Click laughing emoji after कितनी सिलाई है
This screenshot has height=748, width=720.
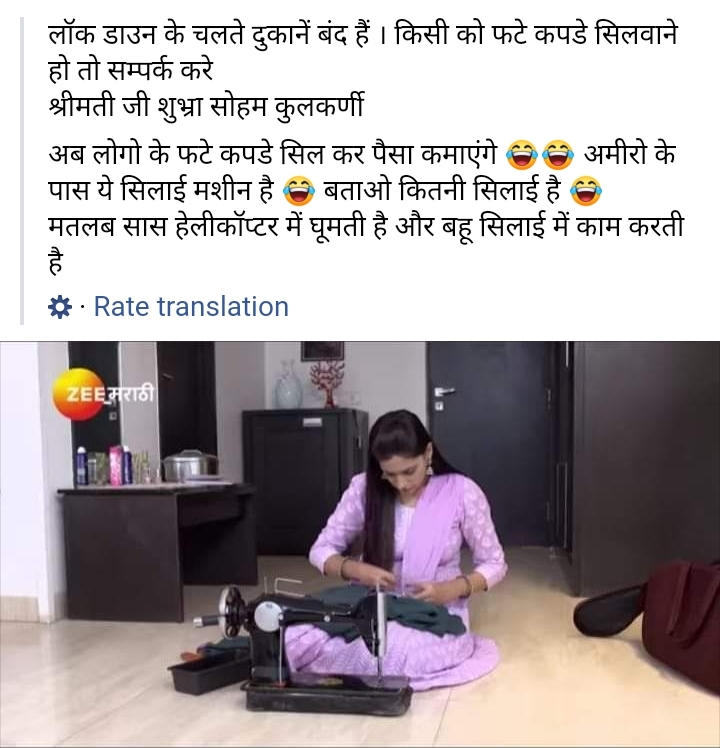pyautogui.click(x=586, y=190)
